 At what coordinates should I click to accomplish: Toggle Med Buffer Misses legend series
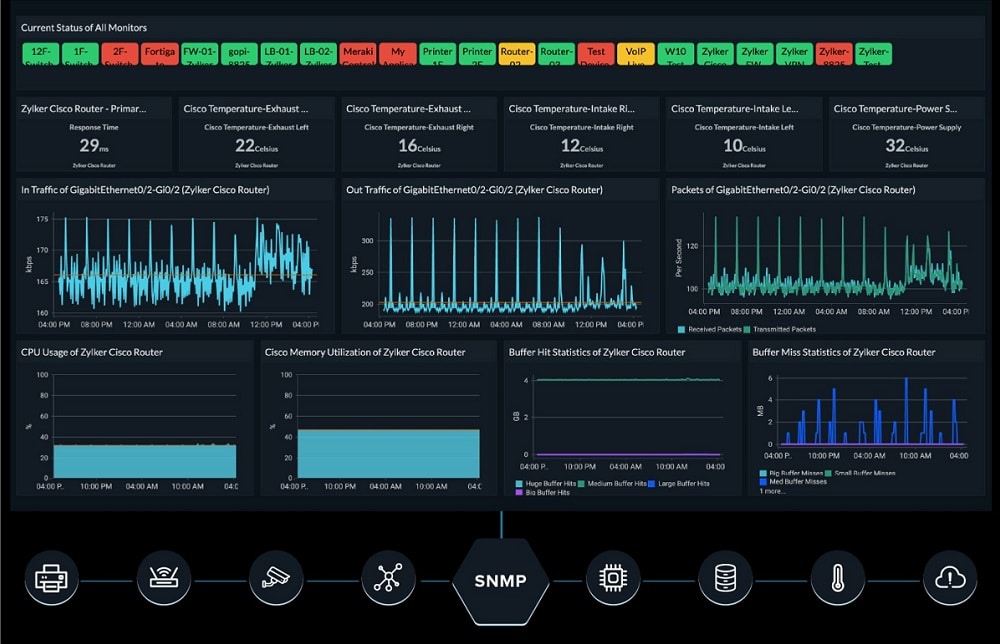793,482
